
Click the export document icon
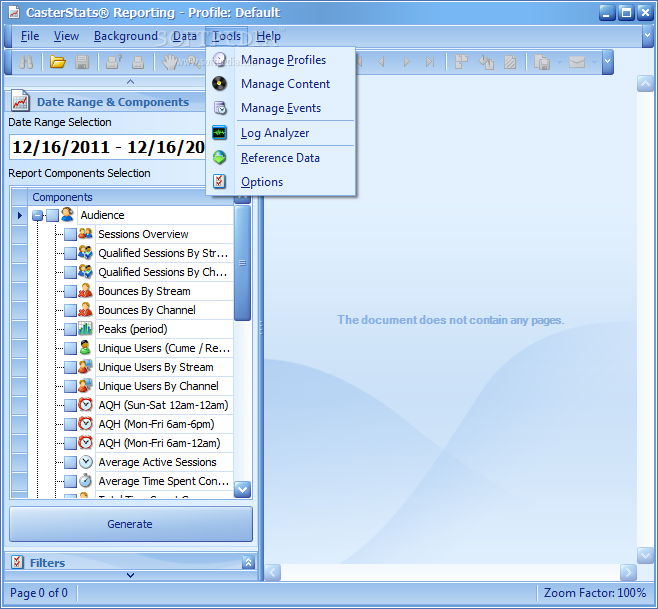click(x=542, y=62)
